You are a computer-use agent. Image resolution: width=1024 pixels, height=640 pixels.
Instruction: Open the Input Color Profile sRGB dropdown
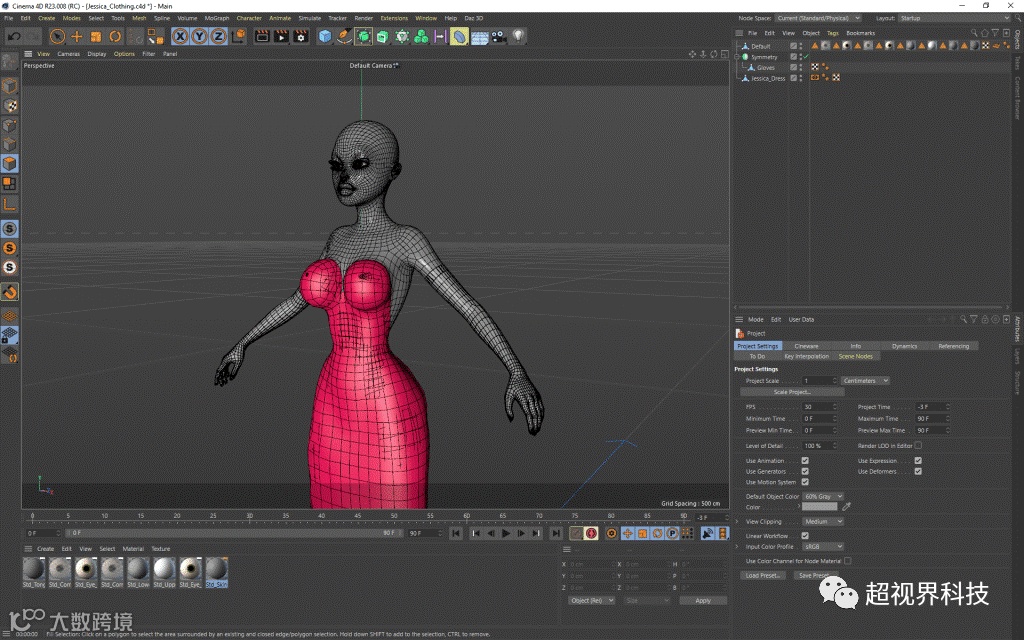(824, 547)
